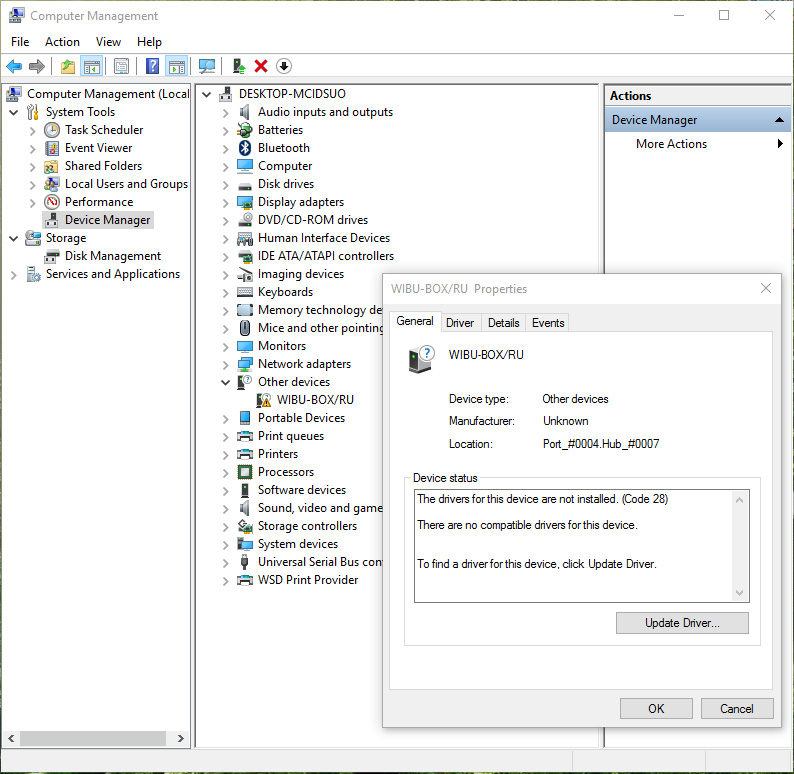The width and height of the screenshot is (794, 774).
Task: Expand the Monitors category
Action: (226, 347)
